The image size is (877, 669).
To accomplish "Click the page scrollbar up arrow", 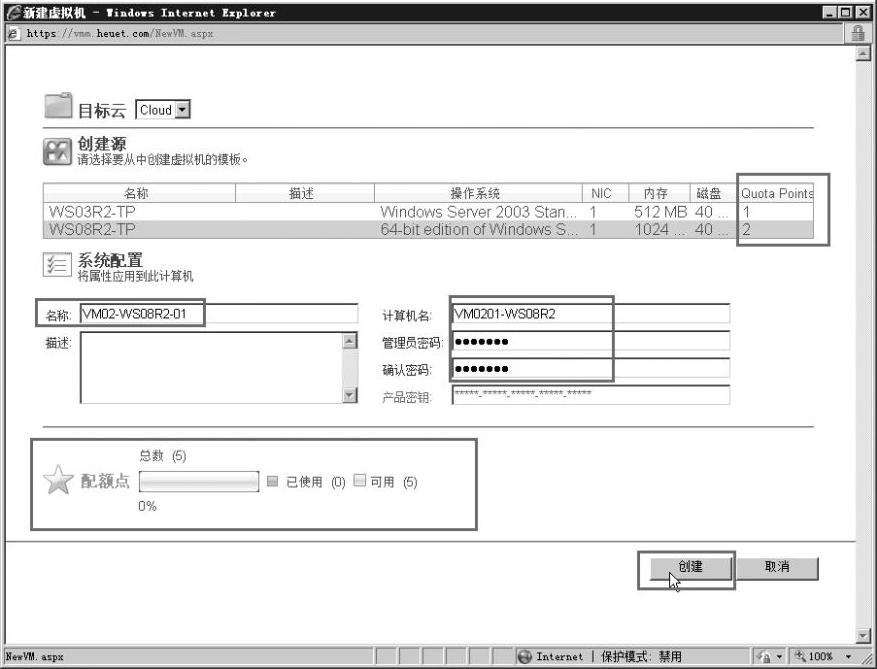I will click(863, 53).
